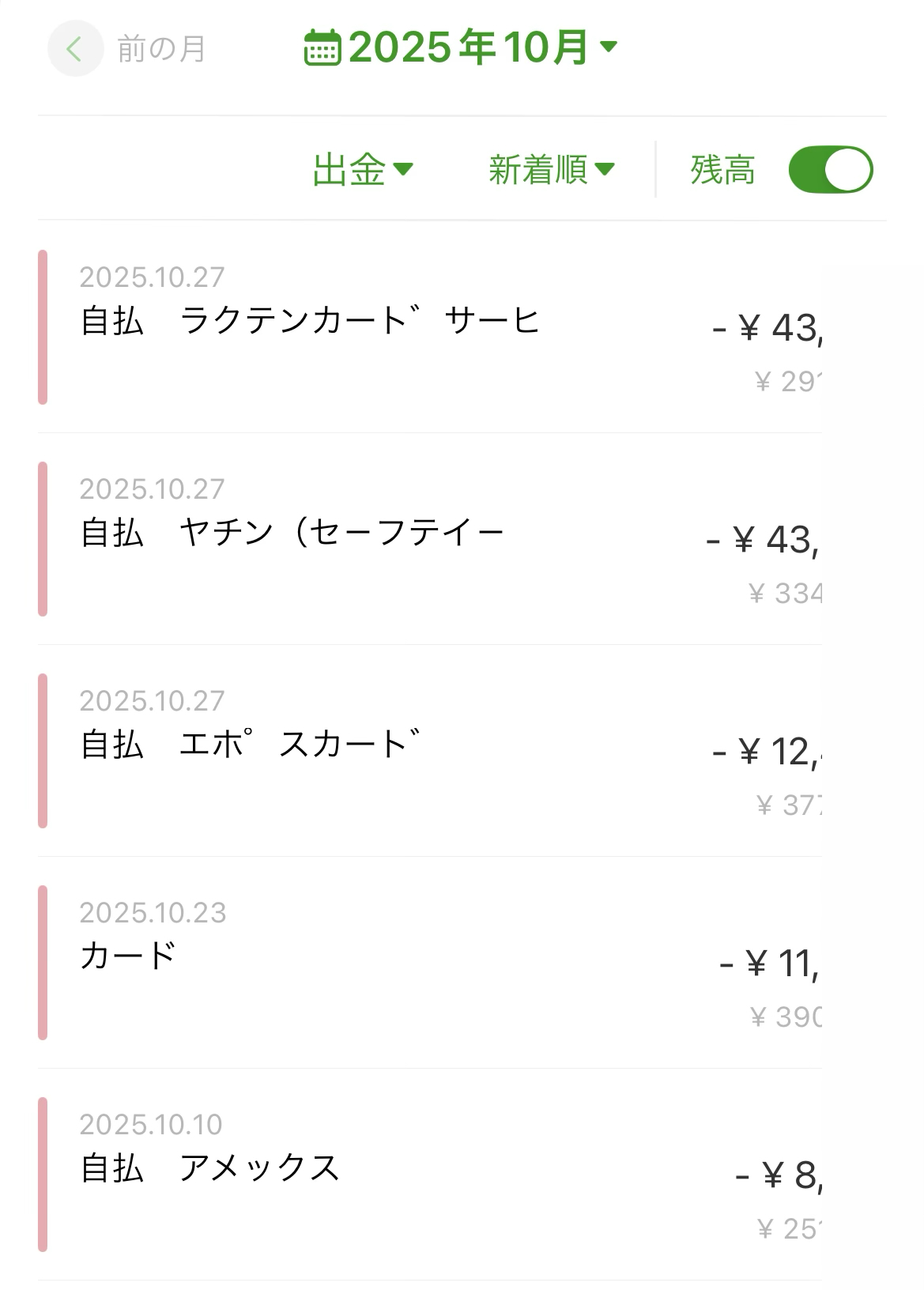
Task: Open the 出金 filter dropdown
Action: [x=362, y=169]
